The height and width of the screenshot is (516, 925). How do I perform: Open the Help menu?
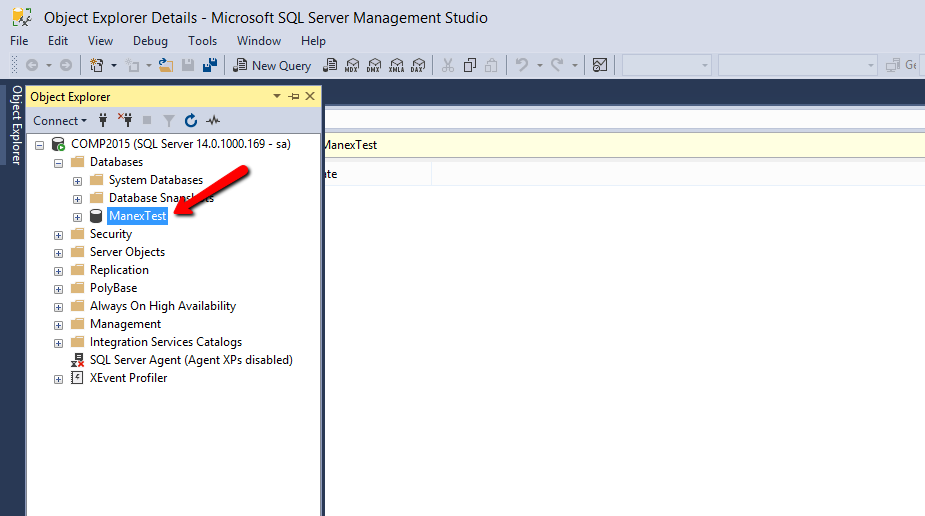tap(313, 41)
